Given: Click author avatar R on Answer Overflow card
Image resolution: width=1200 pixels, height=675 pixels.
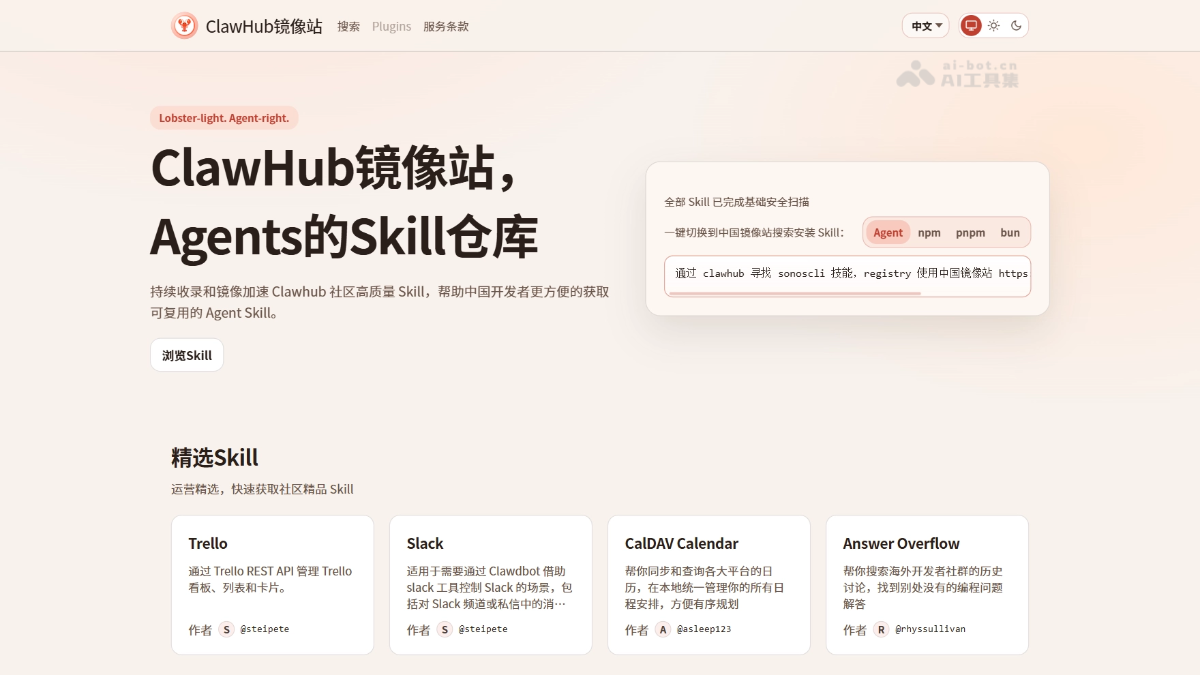Looking at the screenshot, I should tap(881, 629).
